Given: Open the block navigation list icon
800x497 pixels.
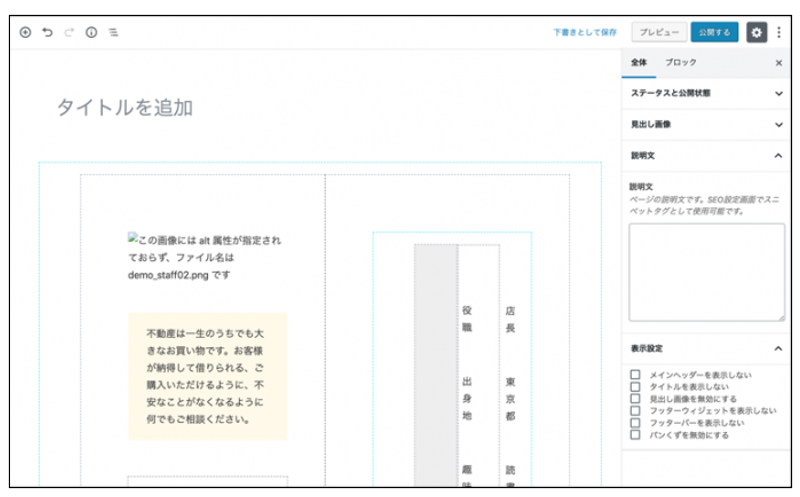Looking at the screenshot, I should click(x=113, y=32).
